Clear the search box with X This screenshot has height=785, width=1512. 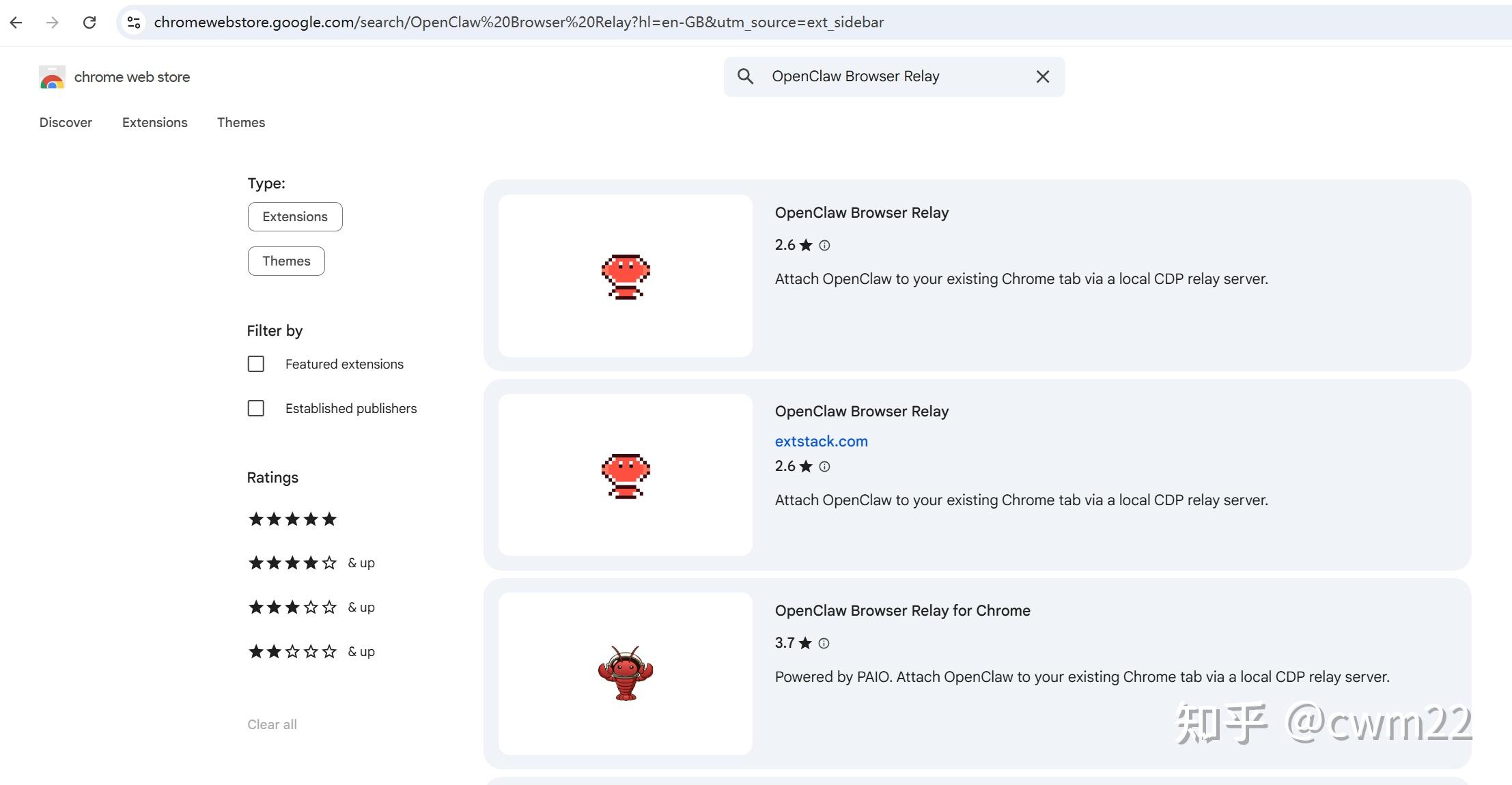tap(1042, 76)
